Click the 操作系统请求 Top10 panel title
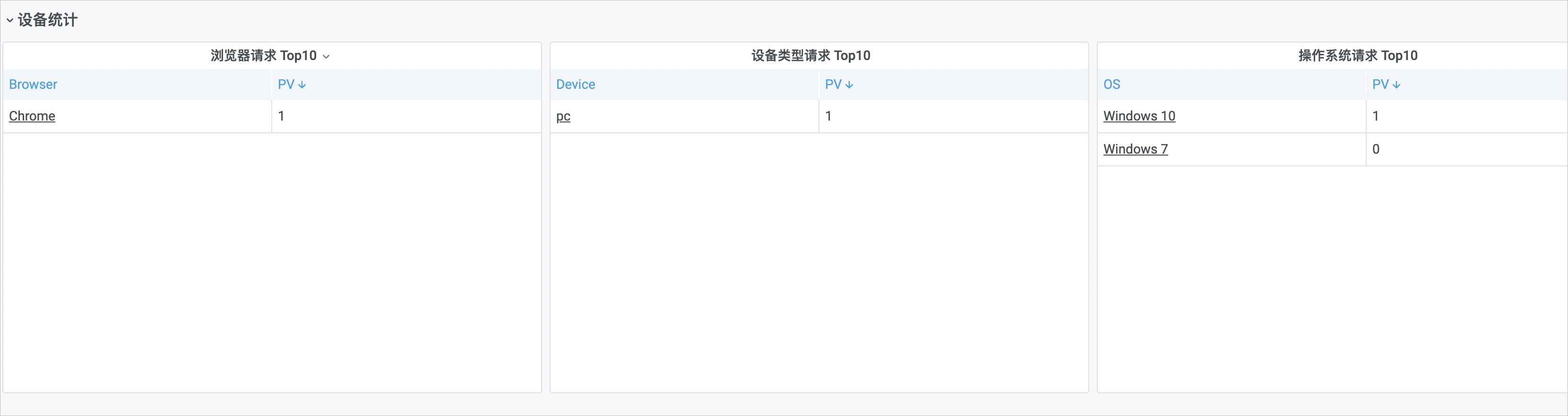The image size is (1568, 416). 1358,55
